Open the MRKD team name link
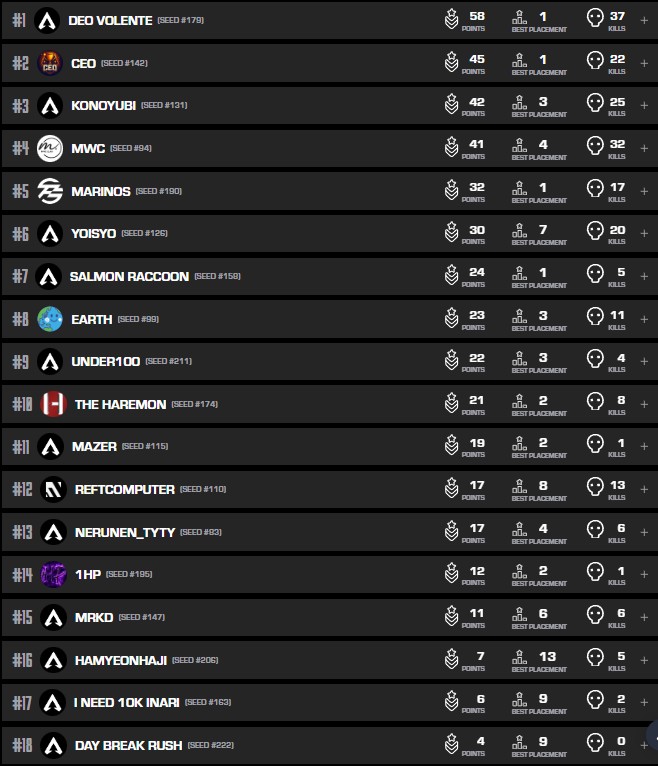 coord(93,617)
